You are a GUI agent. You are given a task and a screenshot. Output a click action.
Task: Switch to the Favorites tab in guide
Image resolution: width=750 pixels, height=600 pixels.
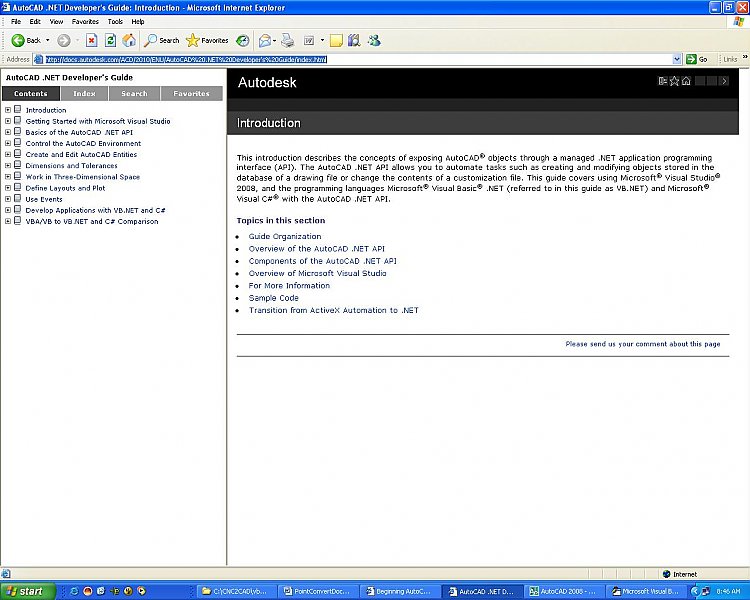191,93
